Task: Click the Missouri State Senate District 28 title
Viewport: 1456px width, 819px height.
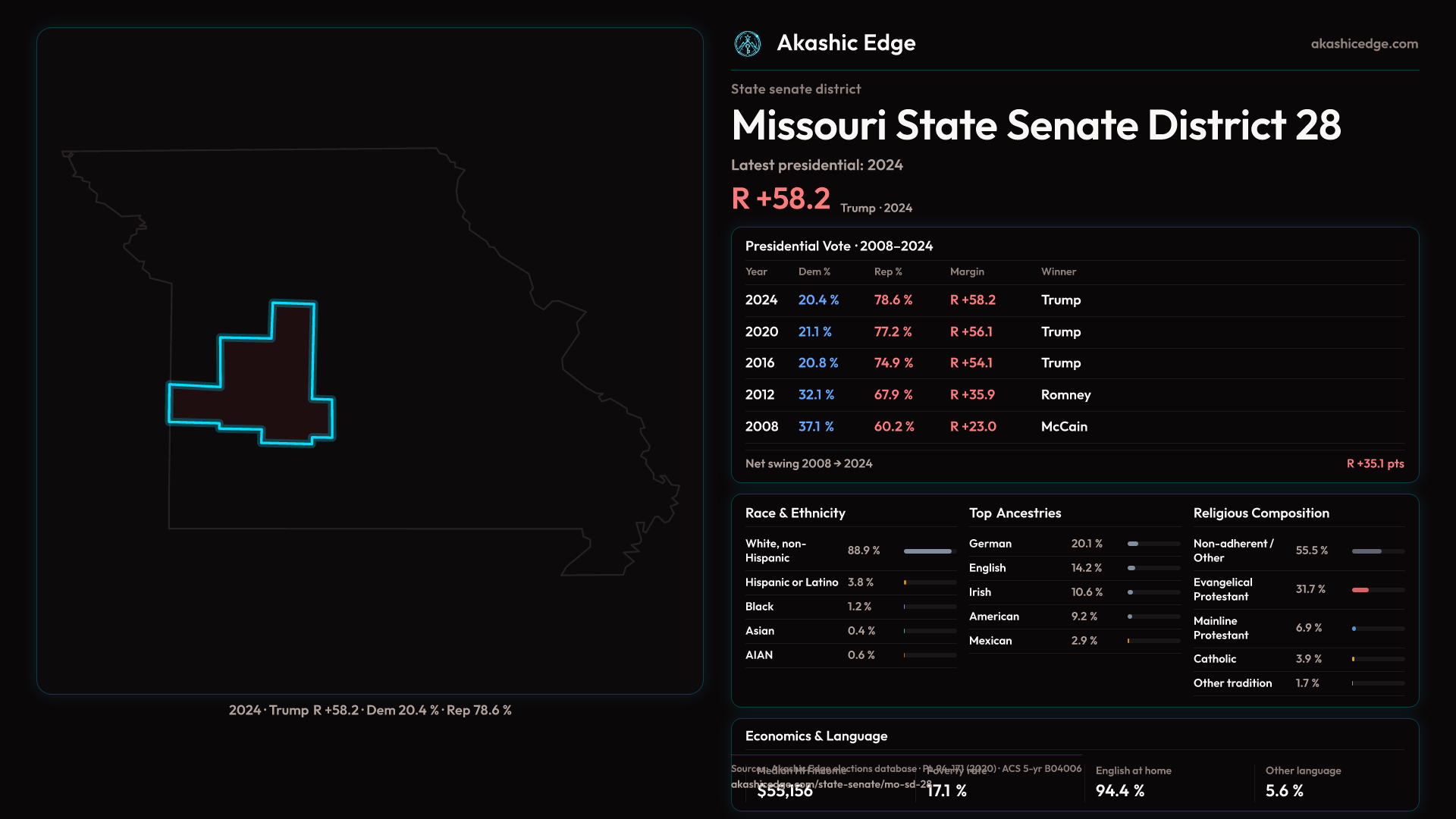Action: 1036,125
